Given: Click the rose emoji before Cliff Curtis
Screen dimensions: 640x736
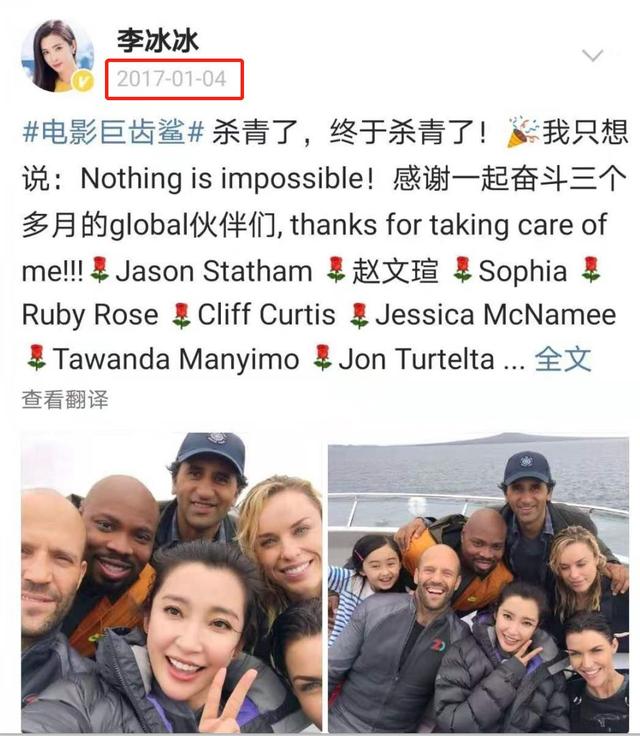Looking at the screenshot, I should pyautogui.click(x=181, y=315).
